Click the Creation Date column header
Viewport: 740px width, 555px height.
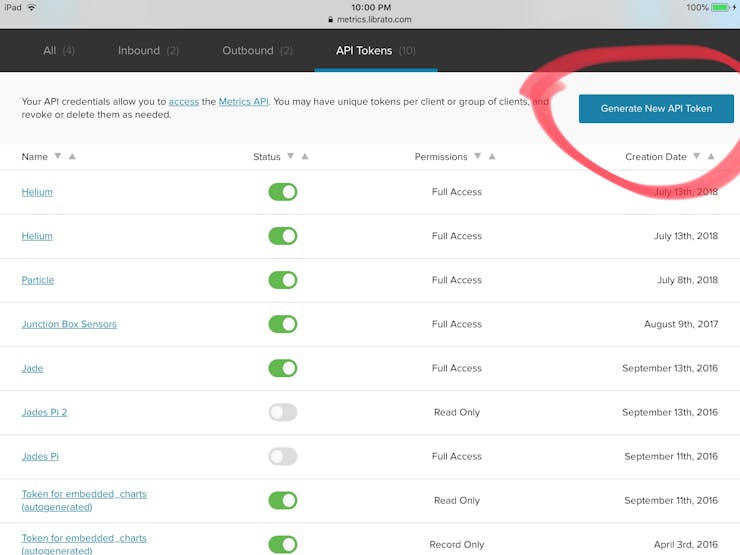pyautogui.click(x=656, y=157)
